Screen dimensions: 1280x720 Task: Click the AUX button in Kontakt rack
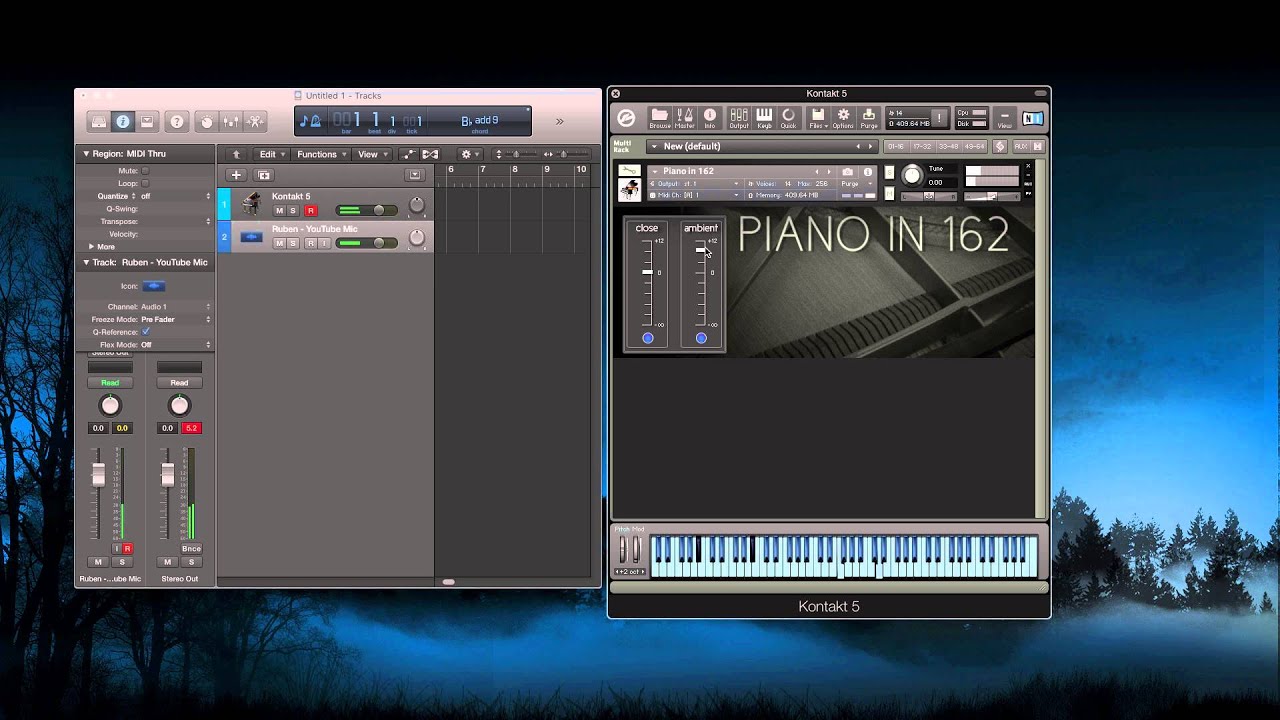(1021, 146)
